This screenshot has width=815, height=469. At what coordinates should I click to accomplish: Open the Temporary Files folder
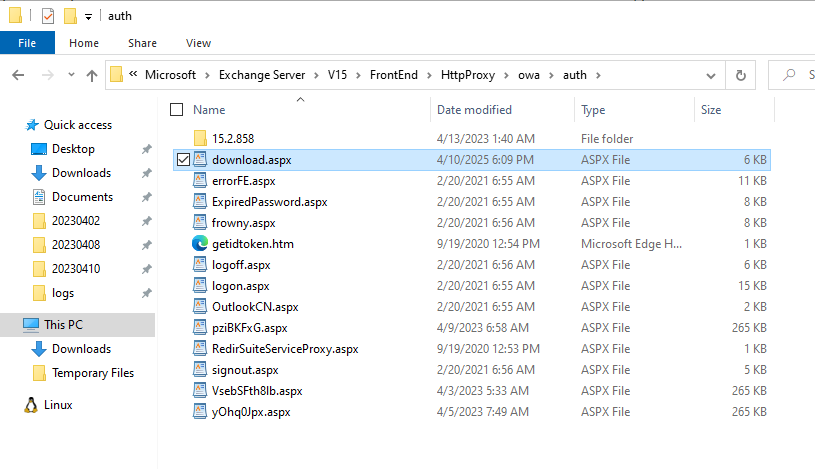coord(93,373)
